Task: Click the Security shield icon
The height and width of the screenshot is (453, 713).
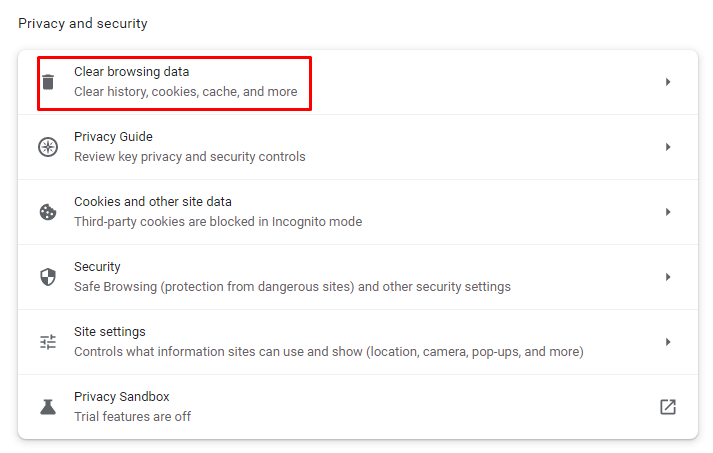Action: coord(48,277)
